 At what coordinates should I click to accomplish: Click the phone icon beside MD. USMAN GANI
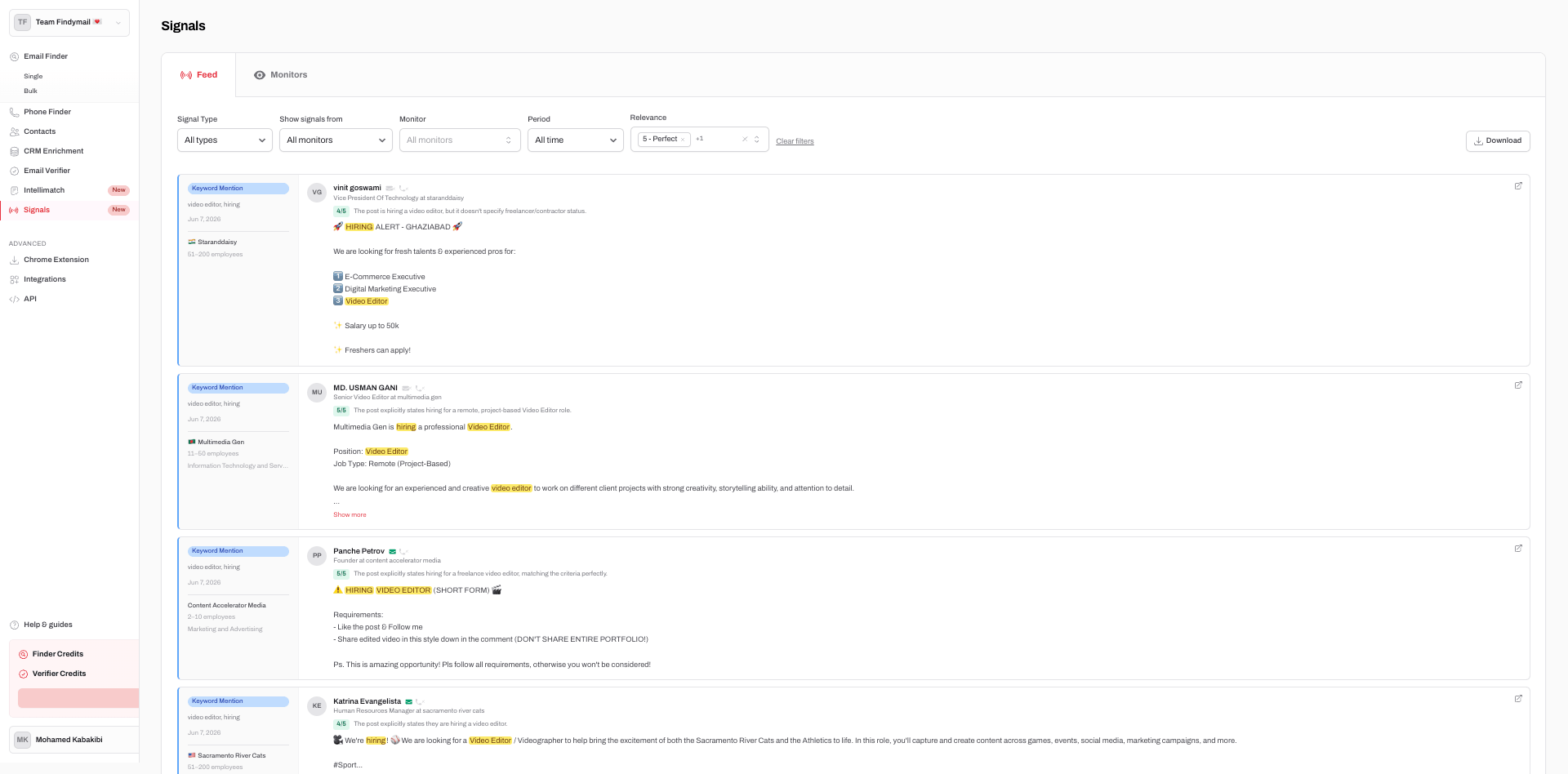pyautogui.click(x=419, y=388)
